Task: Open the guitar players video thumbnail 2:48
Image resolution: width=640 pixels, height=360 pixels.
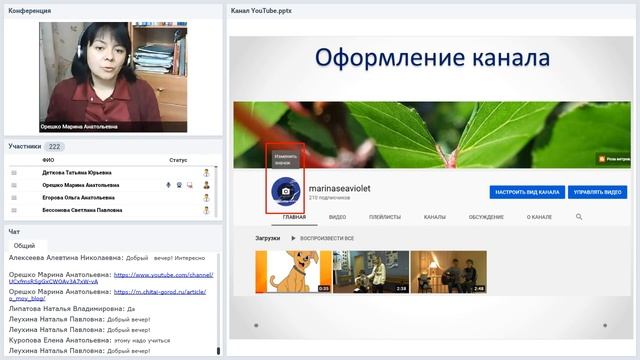Action: (449, 272)
